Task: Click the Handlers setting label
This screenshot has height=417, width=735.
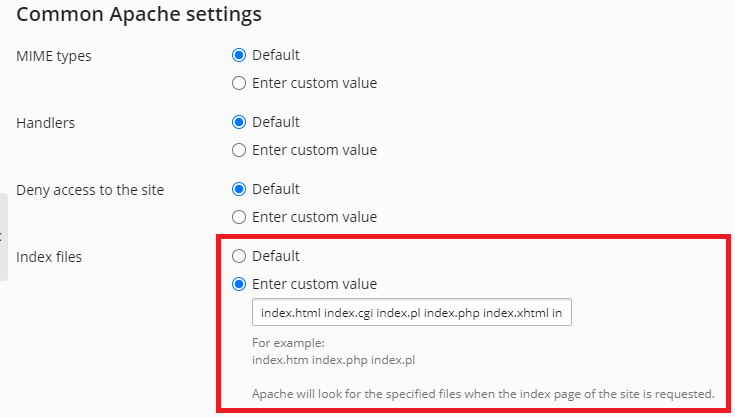Action: point(46,123)
